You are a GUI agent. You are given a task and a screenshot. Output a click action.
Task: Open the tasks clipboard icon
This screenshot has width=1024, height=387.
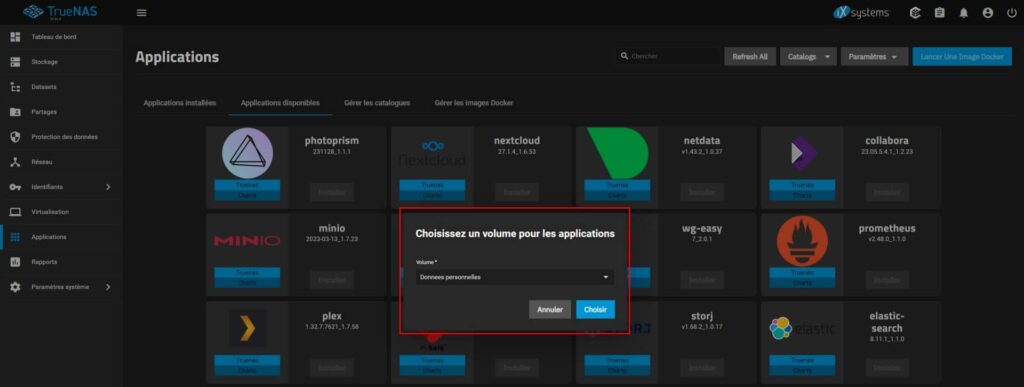(x=939, y=12)
